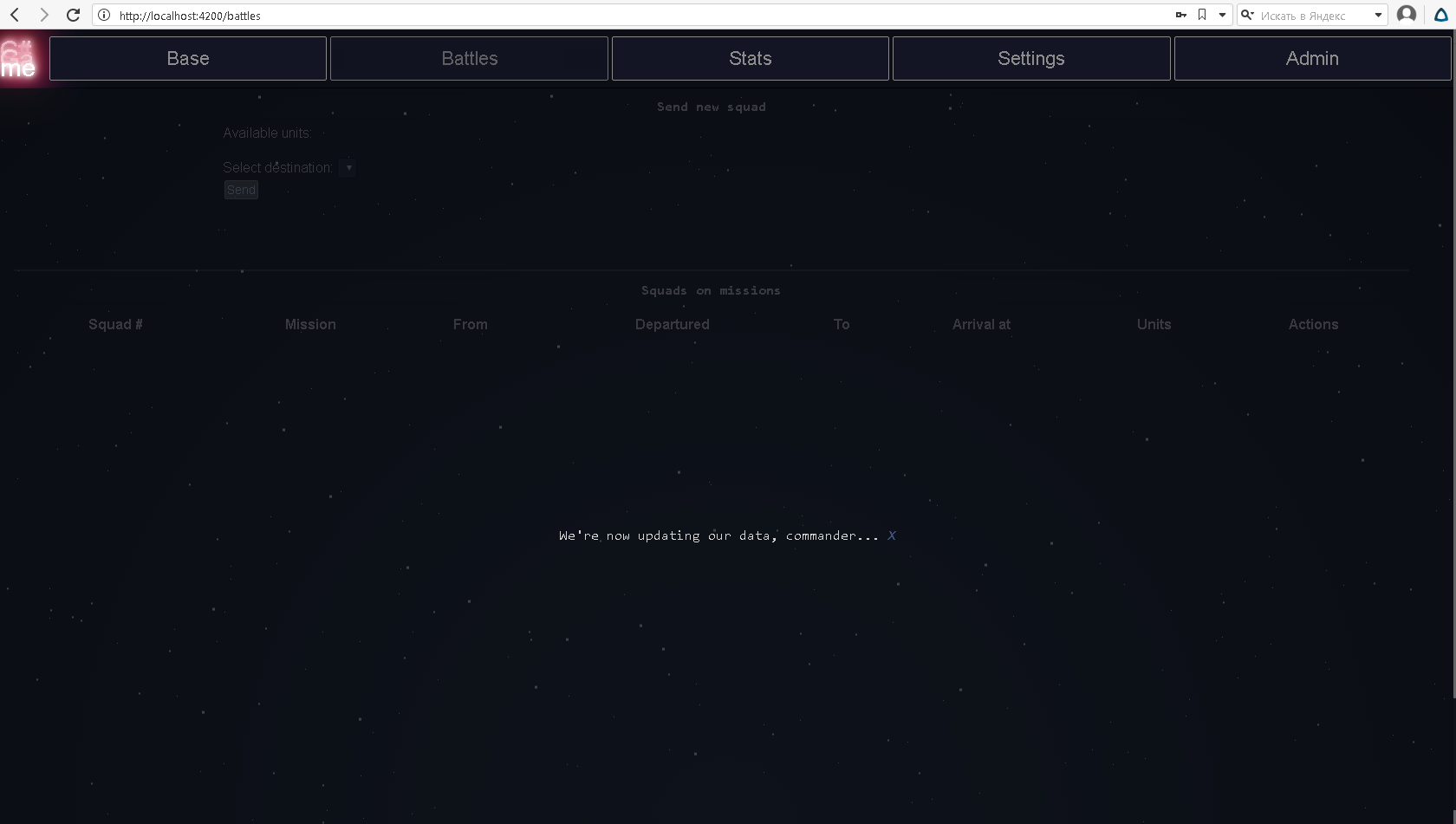Switch to the Stats tab
Image resolution: width=1456 pixels, height=824 pixels.
(751, 58)
